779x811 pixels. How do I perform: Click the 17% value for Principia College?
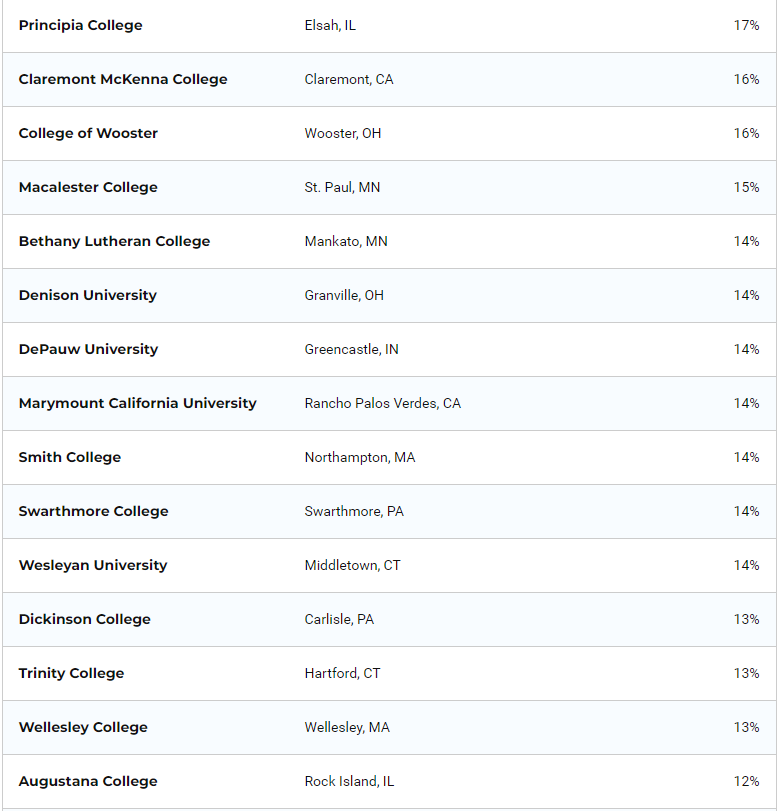tap(746, 25)
